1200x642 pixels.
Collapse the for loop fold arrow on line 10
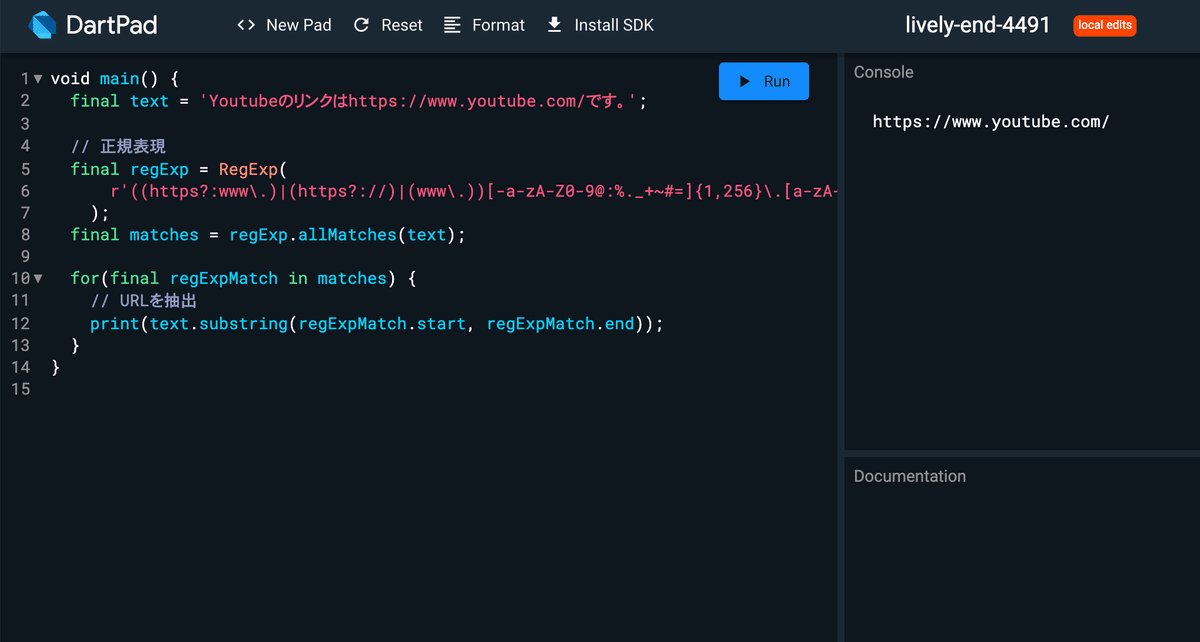(38, 278)
